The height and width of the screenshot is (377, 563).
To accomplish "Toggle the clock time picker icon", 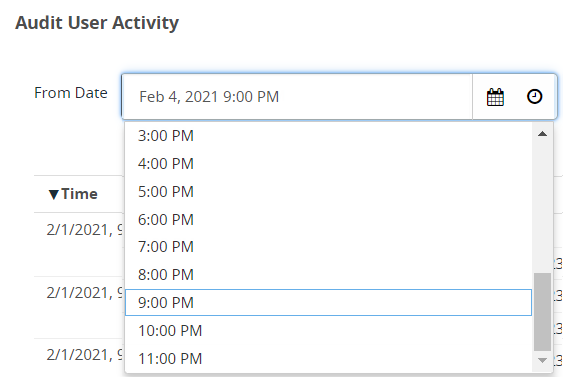I will click(534, 97).
